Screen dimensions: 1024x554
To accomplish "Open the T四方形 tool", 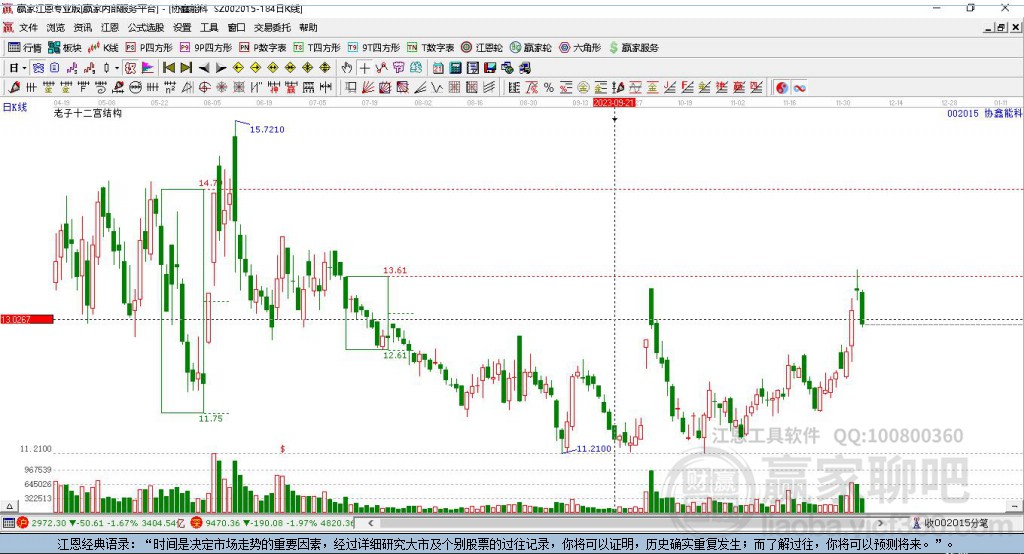I will click(x=317, y=48).
